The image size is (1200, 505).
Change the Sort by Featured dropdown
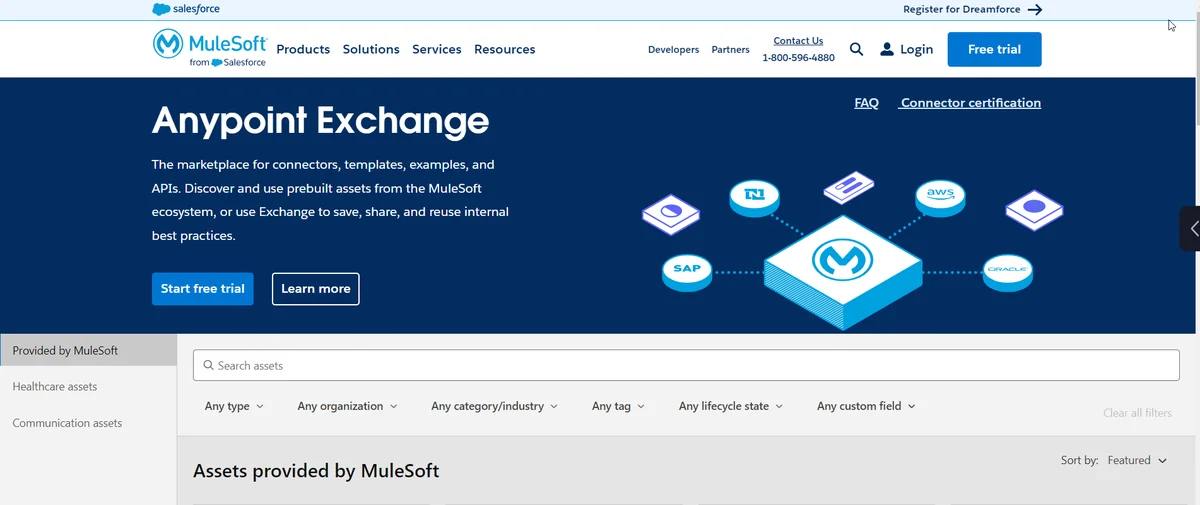[x=1137, y=460]
